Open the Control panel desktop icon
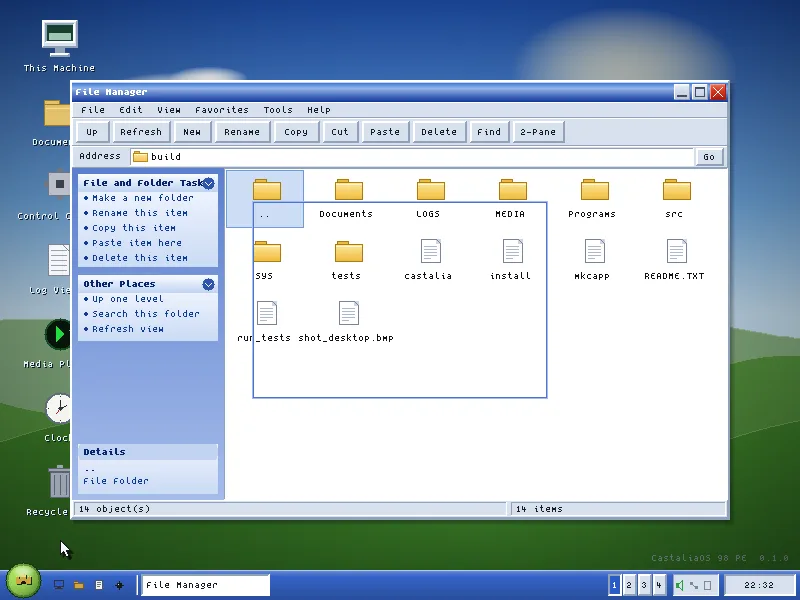 (59, 184)
